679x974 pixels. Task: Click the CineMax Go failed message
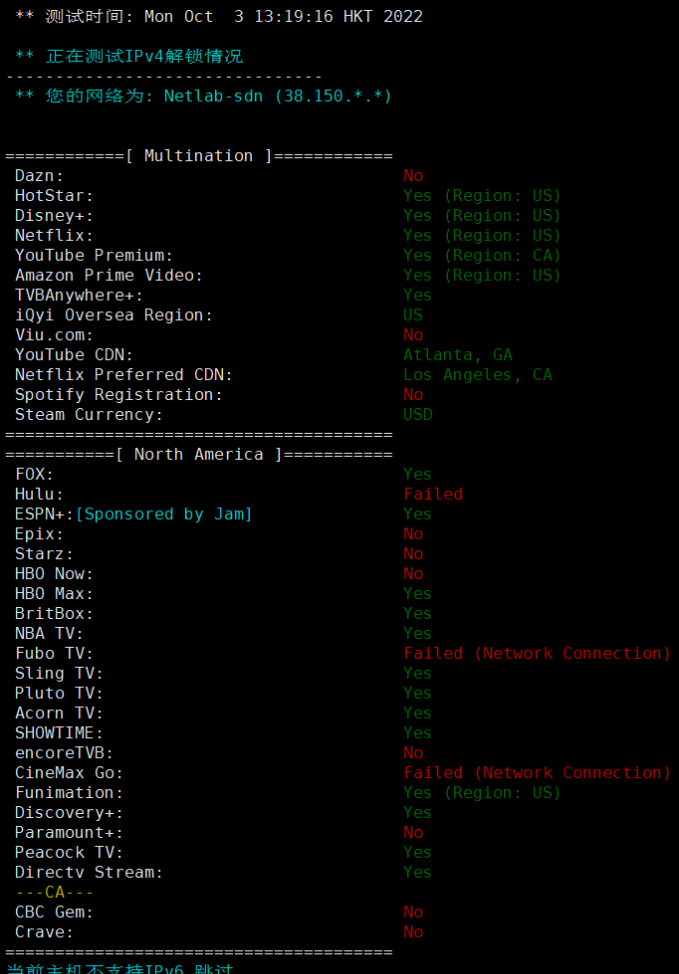pyautogui.click(x=536, y=773)
